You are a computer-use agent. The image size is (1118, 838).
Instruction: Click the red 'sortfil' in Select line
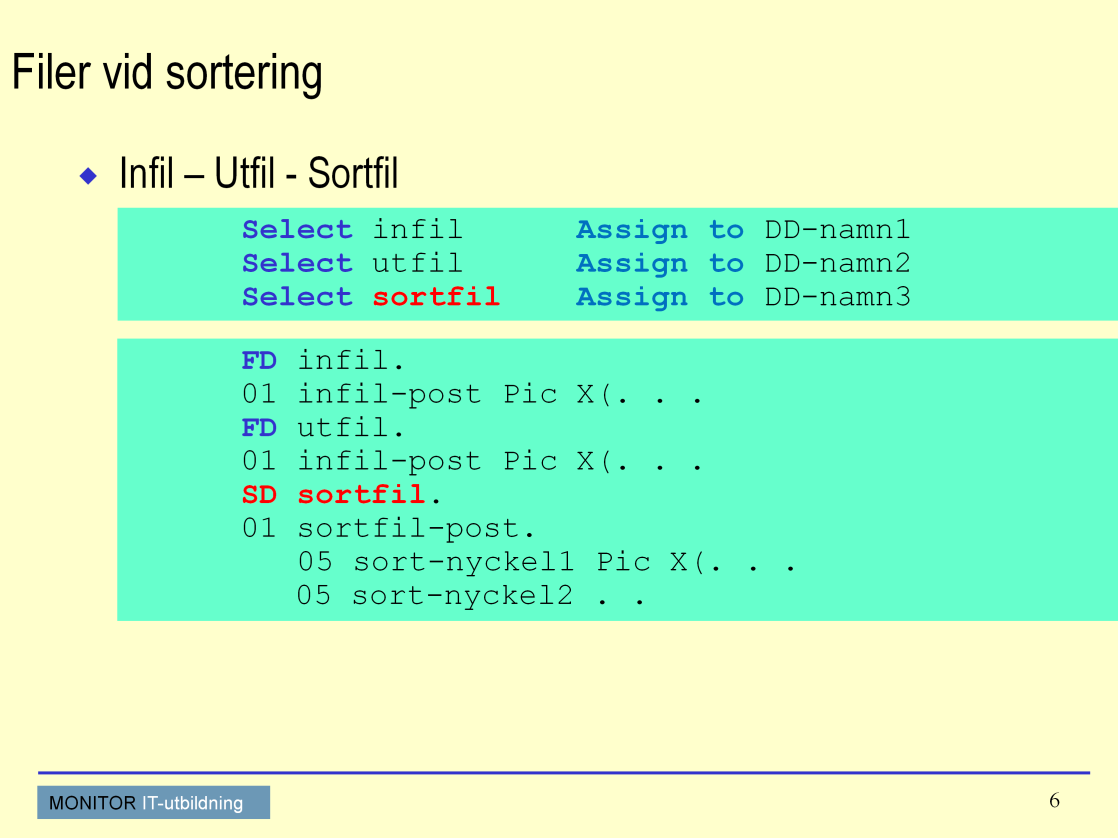tap(436, 297)
